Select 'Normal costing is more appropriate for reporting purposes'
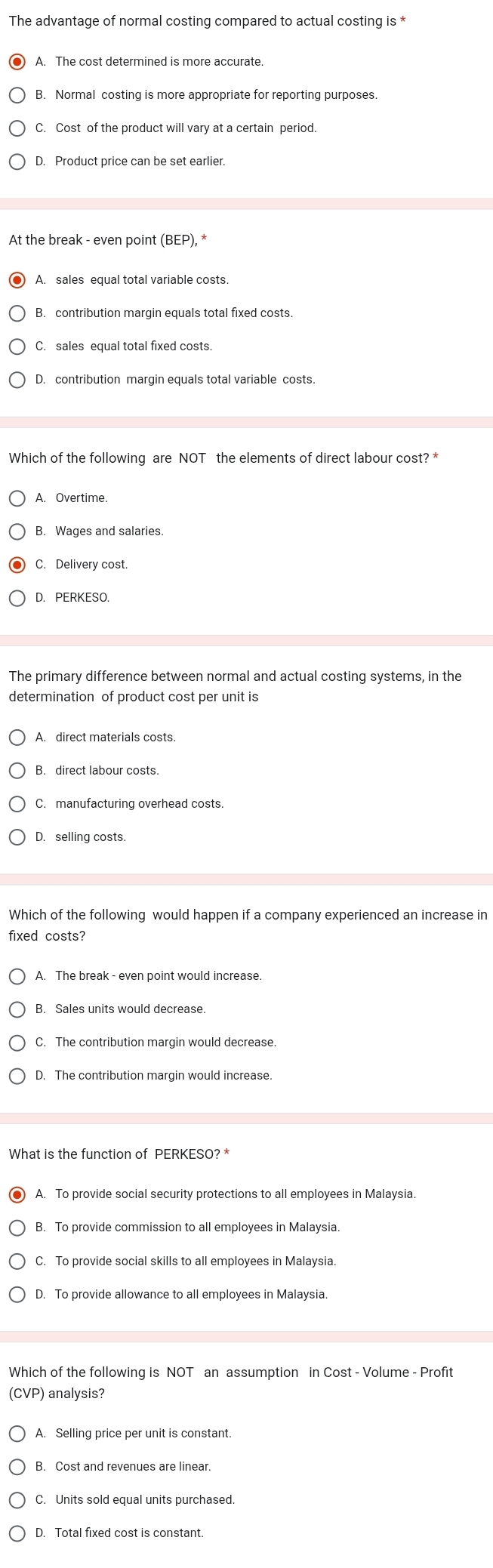The height and width of the screenshot is (1568, 493). 17,95
